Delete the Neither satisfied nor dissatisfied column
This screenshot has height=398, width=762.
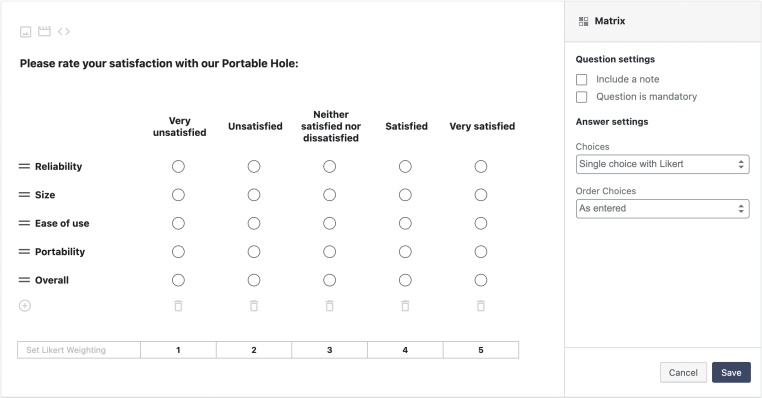(329, 306)
